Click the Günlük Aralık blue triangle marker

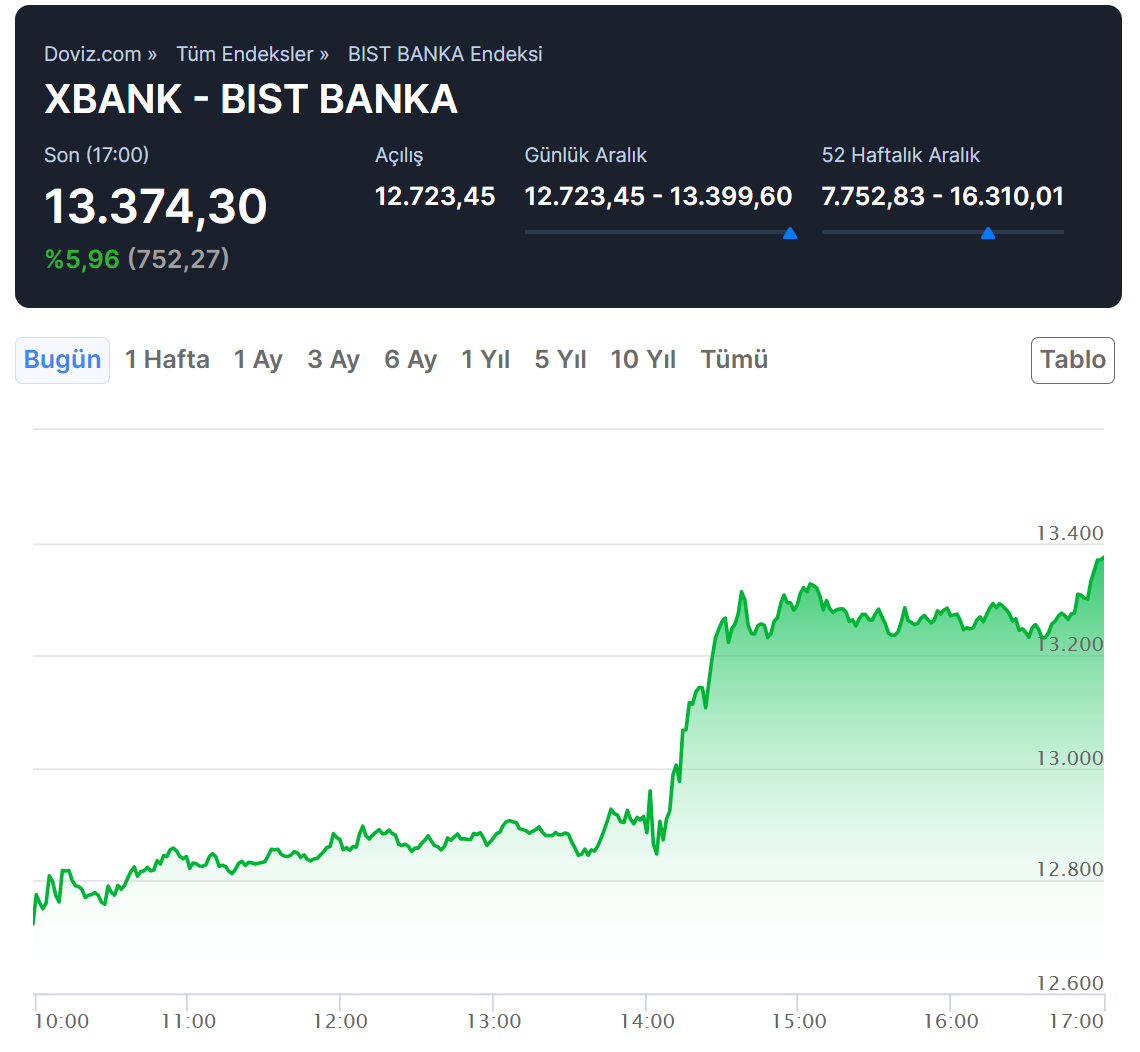790,234
